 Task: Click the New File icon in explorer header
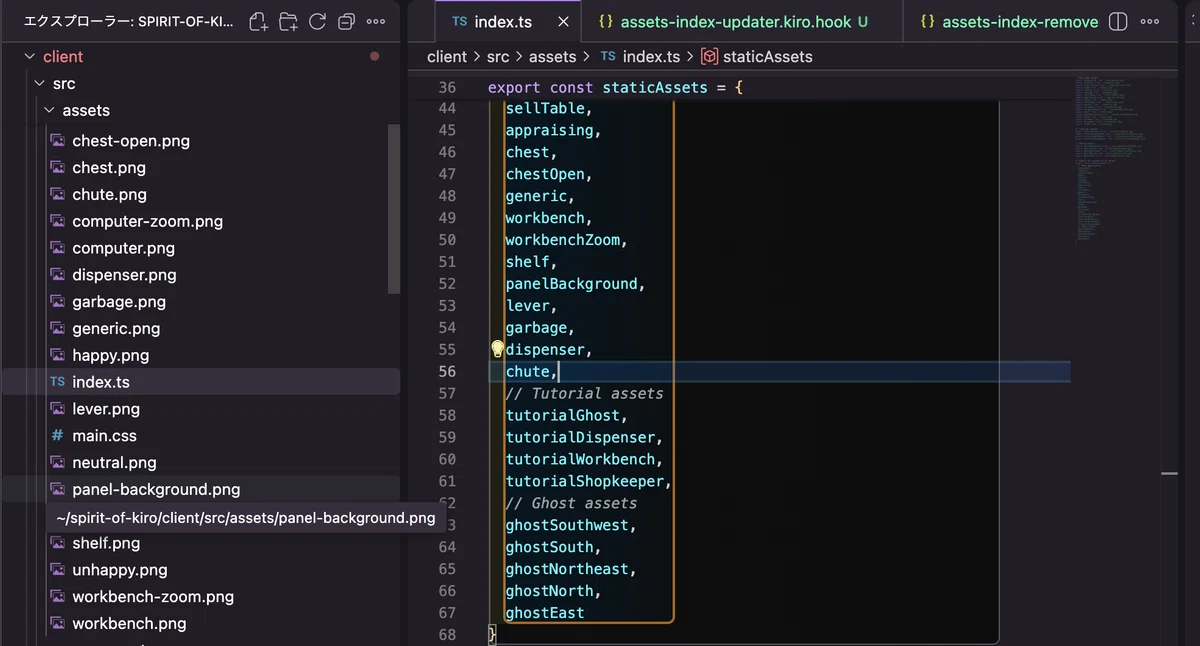coord(258,21)
